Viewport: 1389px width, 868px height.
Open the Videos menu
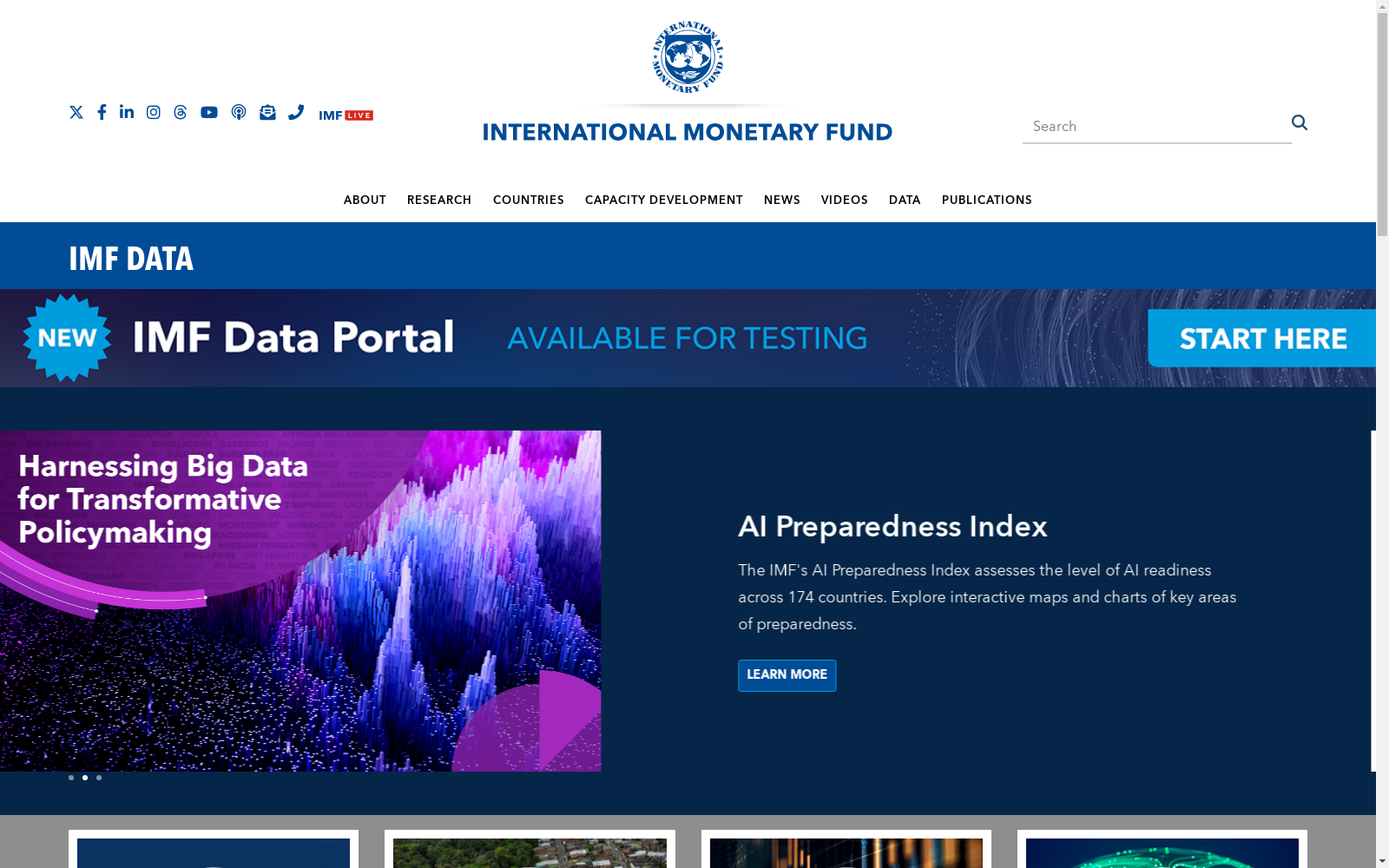[845, 200]
